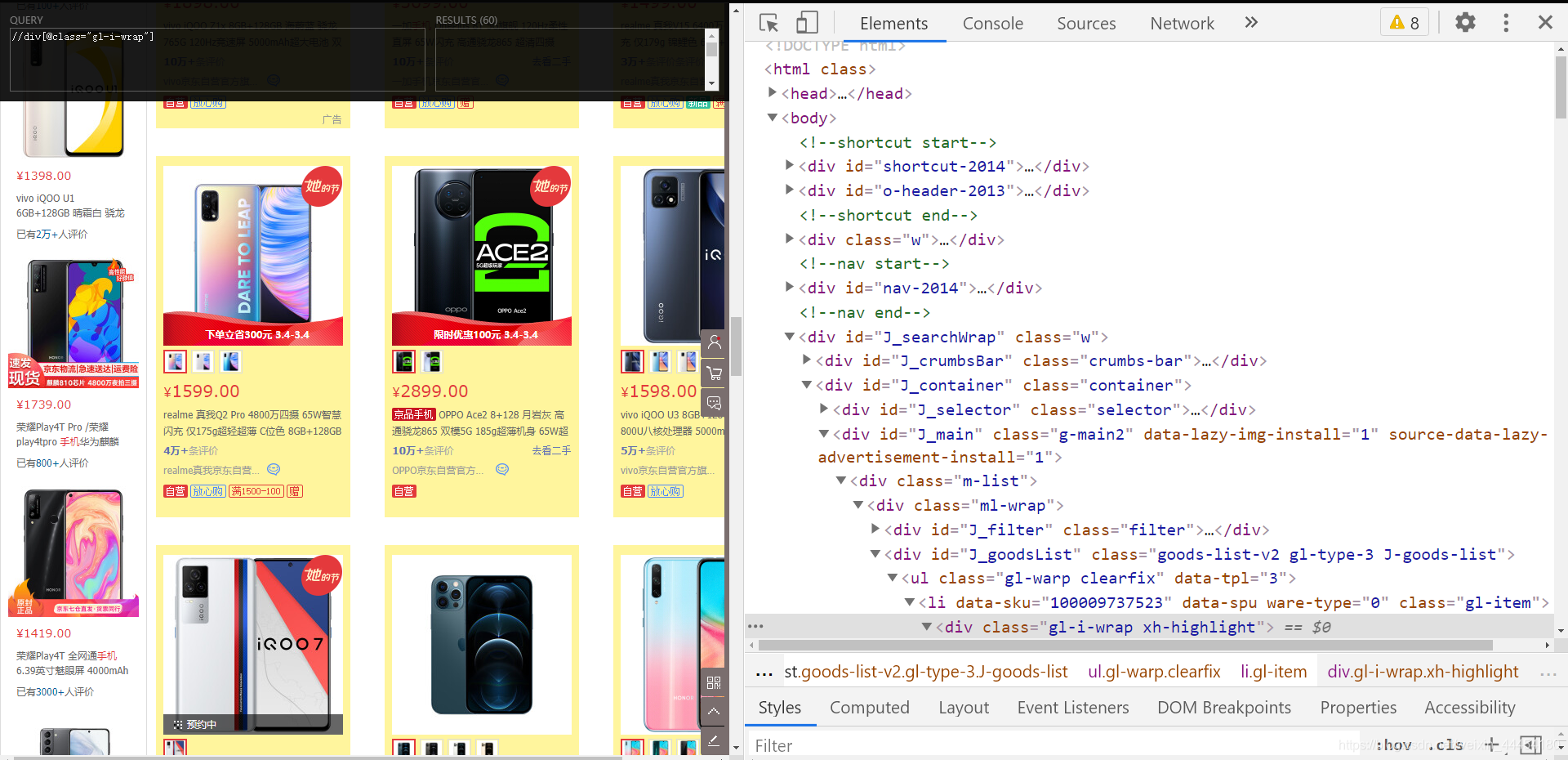1568x760 pixels.
Task: Click the breadcrumb right overflow ellipsis
Action: pos(1548,673)
